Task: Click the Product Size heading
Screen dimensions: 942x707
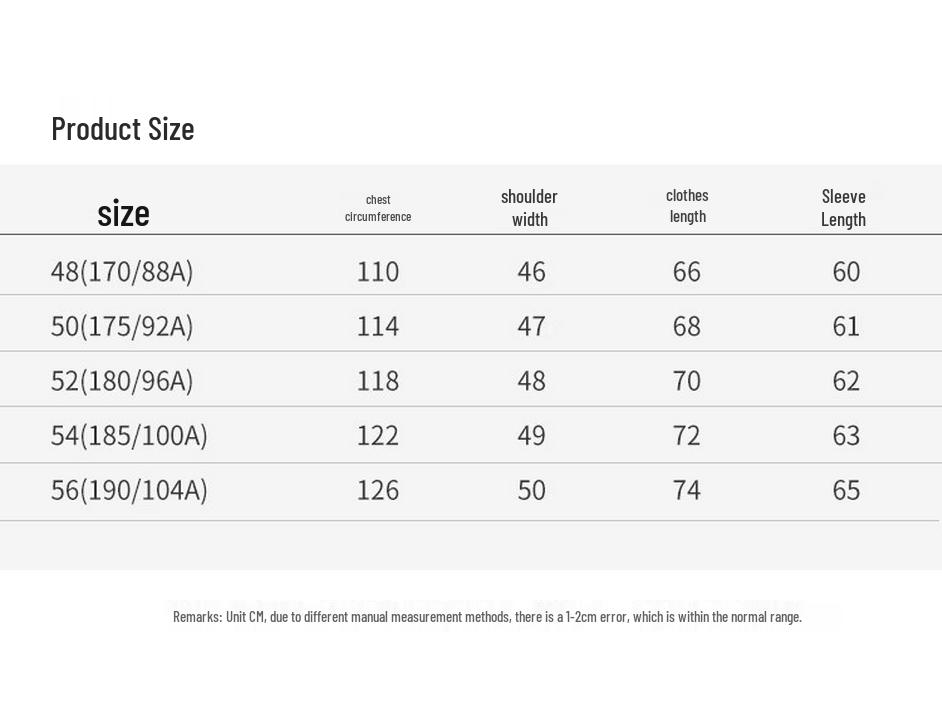Action: [123, 129]
